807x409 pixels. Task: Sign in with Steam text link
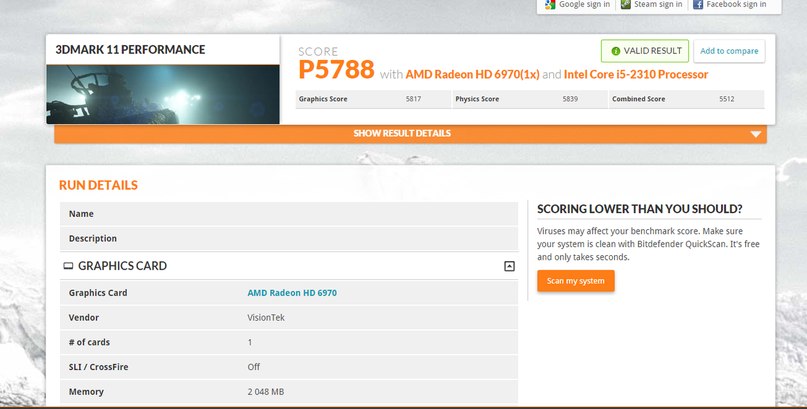click(x=658, y=4)
